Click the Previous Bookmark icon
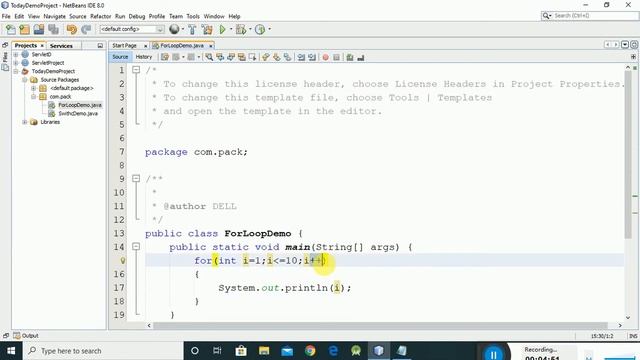This screenshot has height=360, width=640. coord(266,57)
